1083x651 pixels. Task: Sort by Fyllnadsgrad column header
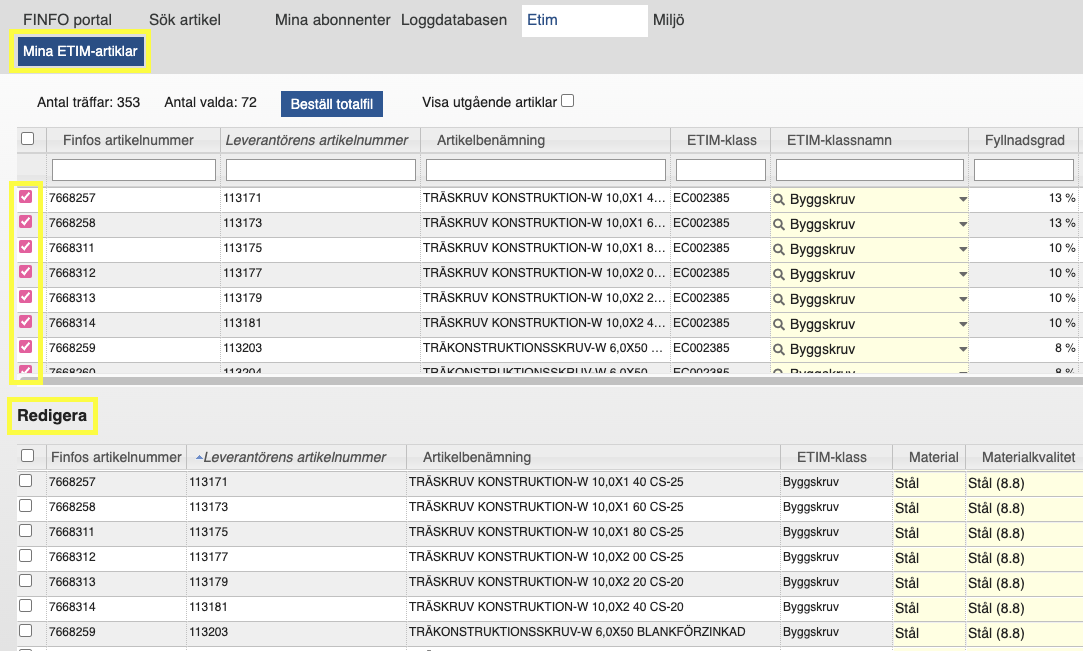[x=1023, y=140]
